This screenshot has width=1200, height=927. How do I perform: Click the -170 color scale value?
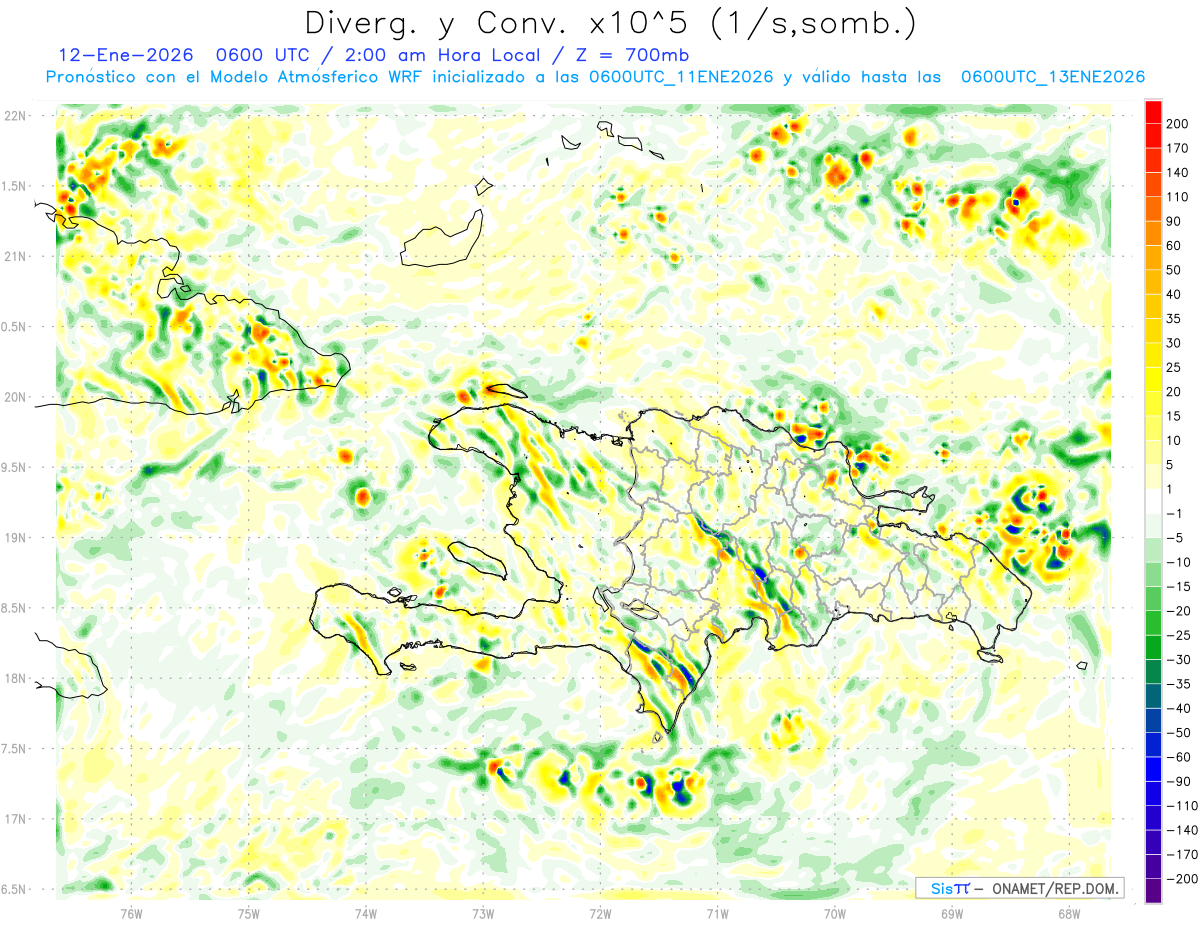pyautogui.click(x=1182, y=854)
